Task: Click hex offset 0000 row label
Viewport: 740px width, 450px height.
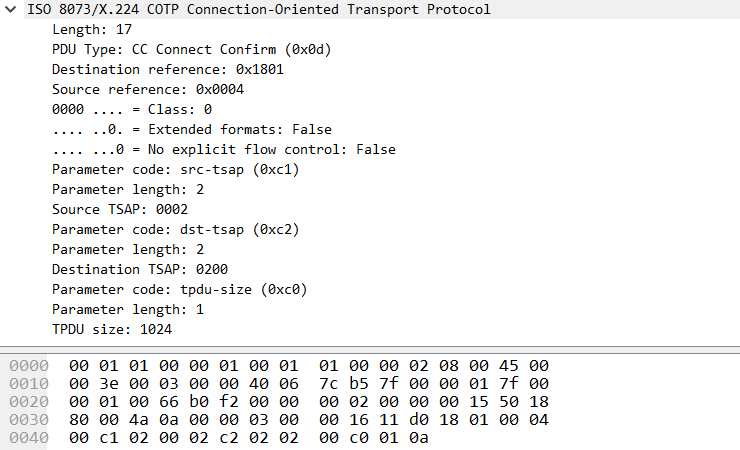Action: tap(27, 366)
